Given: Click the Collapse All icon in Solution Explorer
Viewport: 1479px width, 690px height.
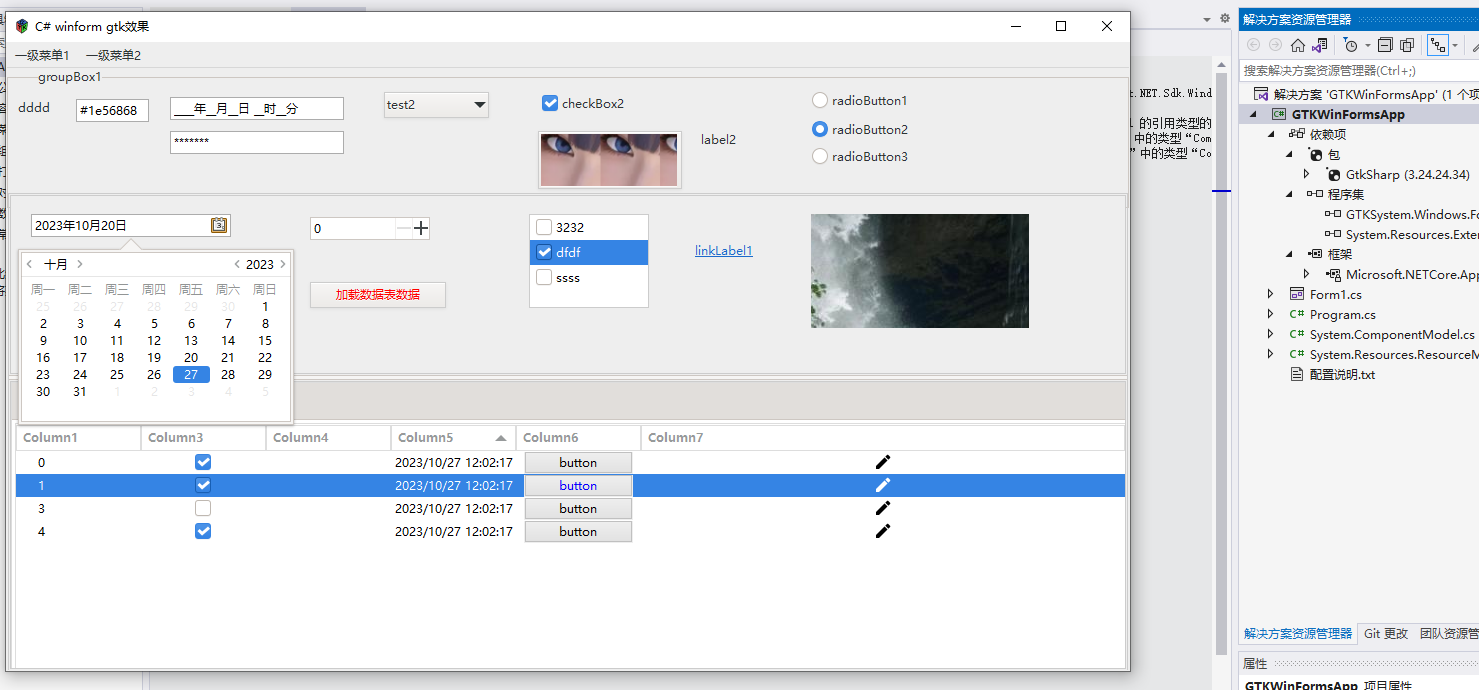Looking at the screenshot, I should (1385, 45).
